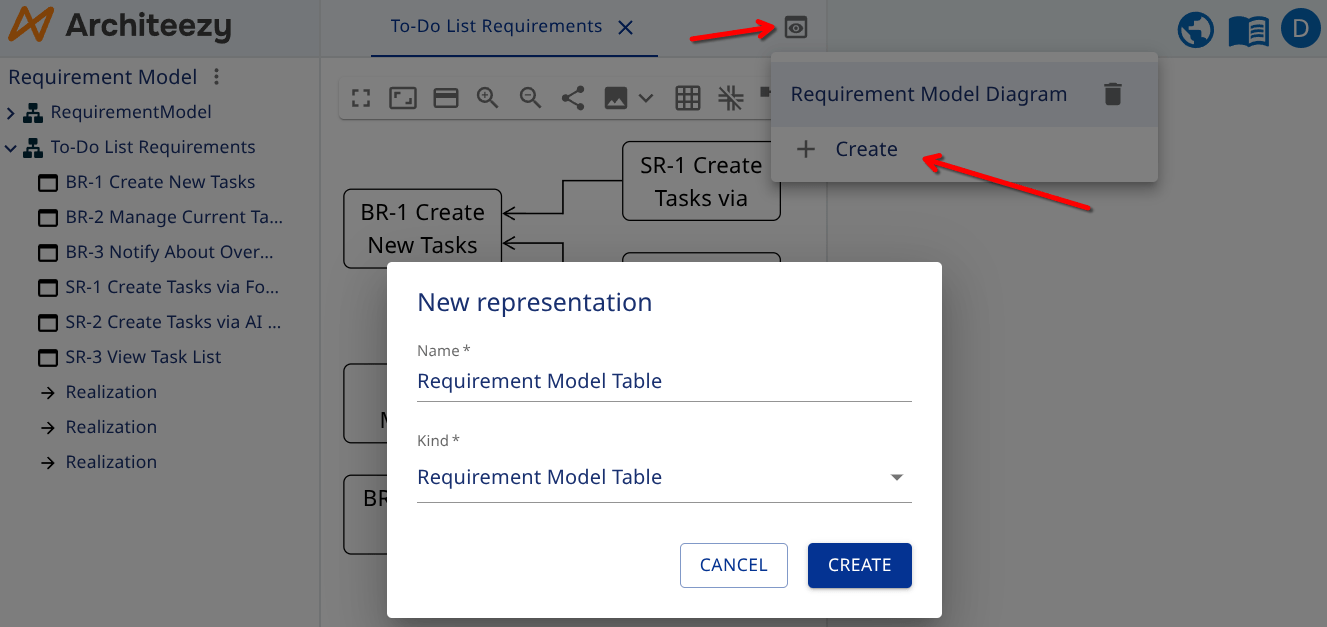1327x627 pixels.
Task: Open the representations eye icon
Action: [795, 27]
